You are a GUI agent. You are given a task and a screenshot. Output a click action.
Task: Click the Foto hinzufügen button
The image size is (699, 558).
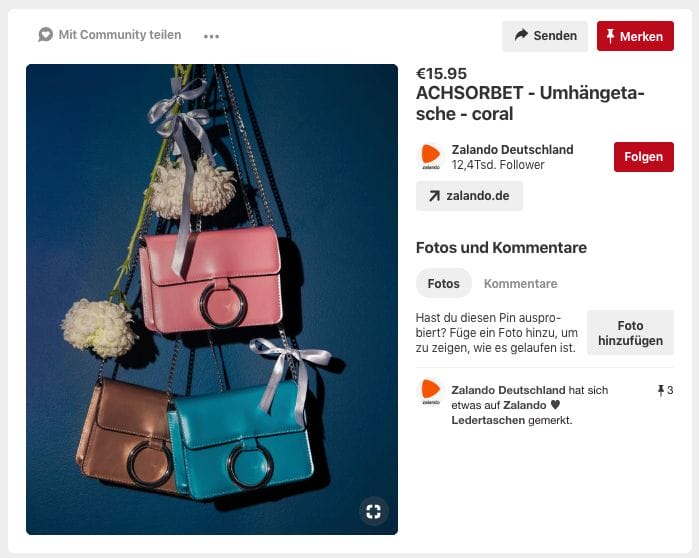point(630,333)
